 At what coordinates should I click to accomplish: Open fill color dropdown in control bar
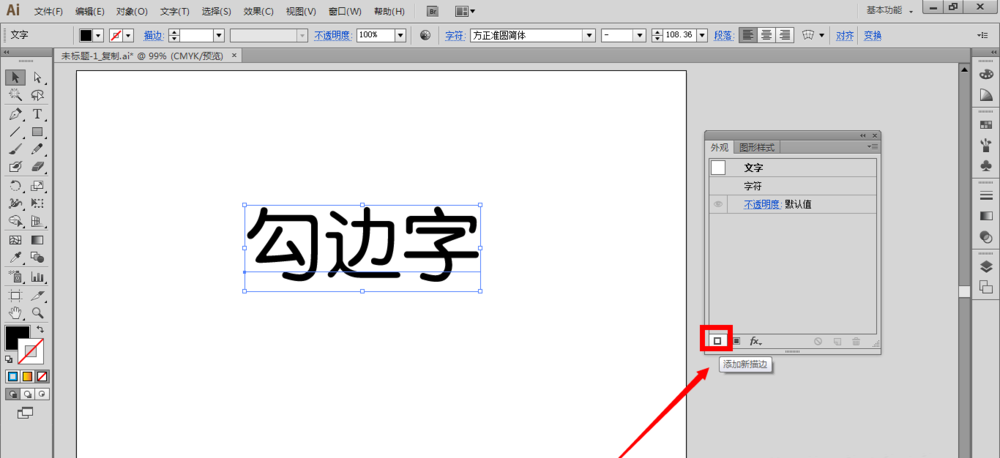pyautogui.click(x=98, y=36)
